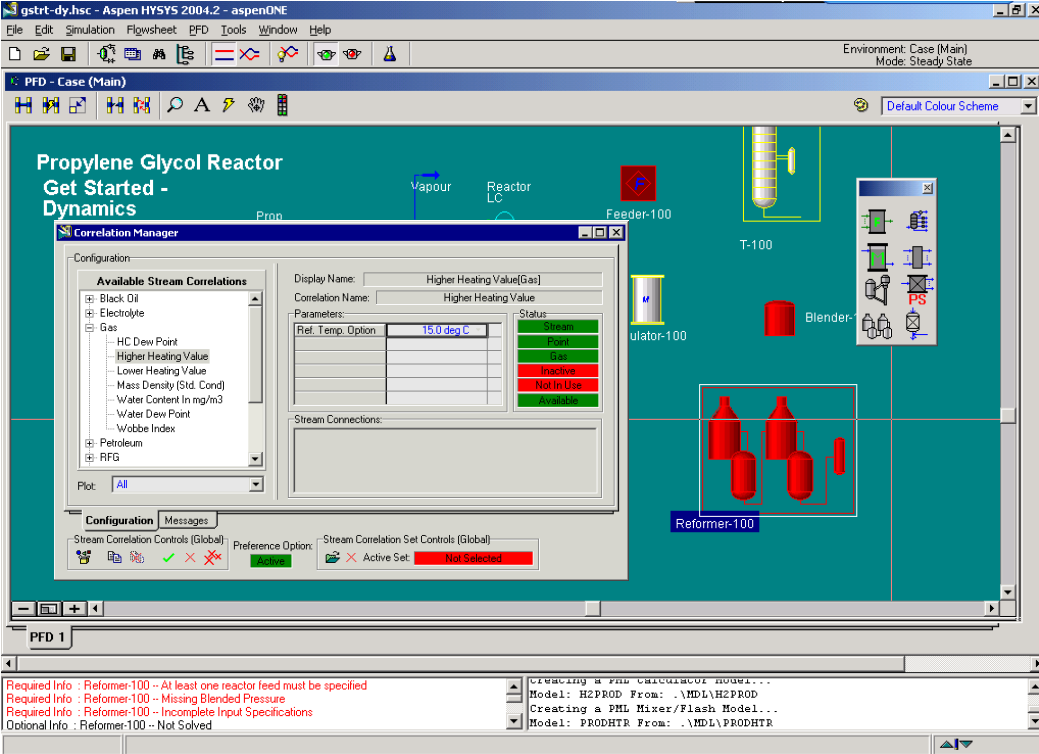The image size is (1039, 754).
Task: Turn on the green light solver active icon
Action: 326,54
